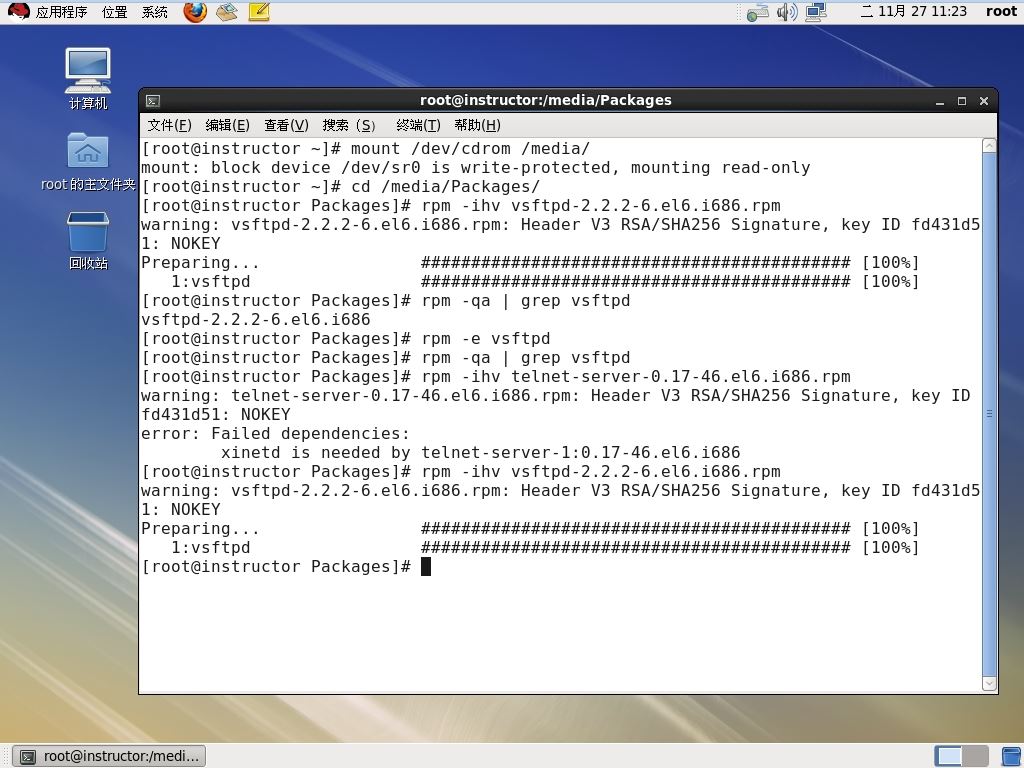Click the root user menu
This screenshot has height=768, width=1024.
point(1001,11)
